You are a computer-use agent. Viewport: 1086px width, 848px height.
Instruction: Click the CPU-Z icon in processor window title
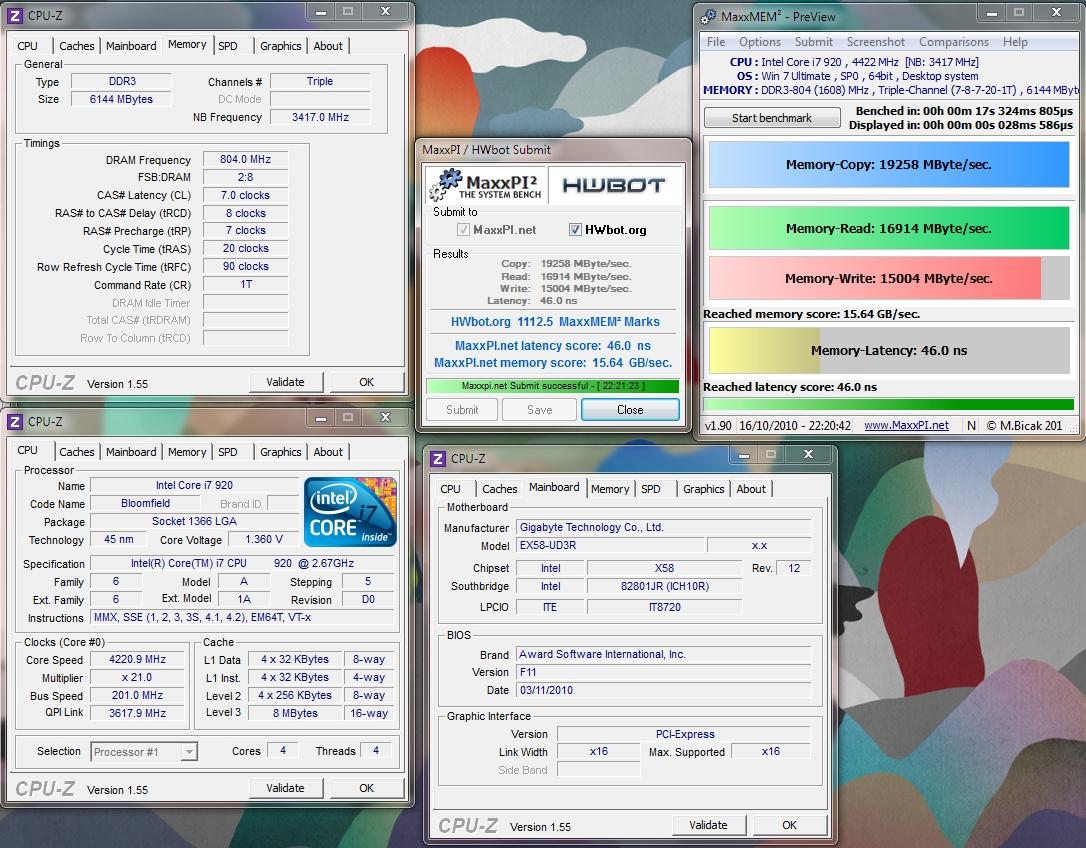tap(15, 421)
